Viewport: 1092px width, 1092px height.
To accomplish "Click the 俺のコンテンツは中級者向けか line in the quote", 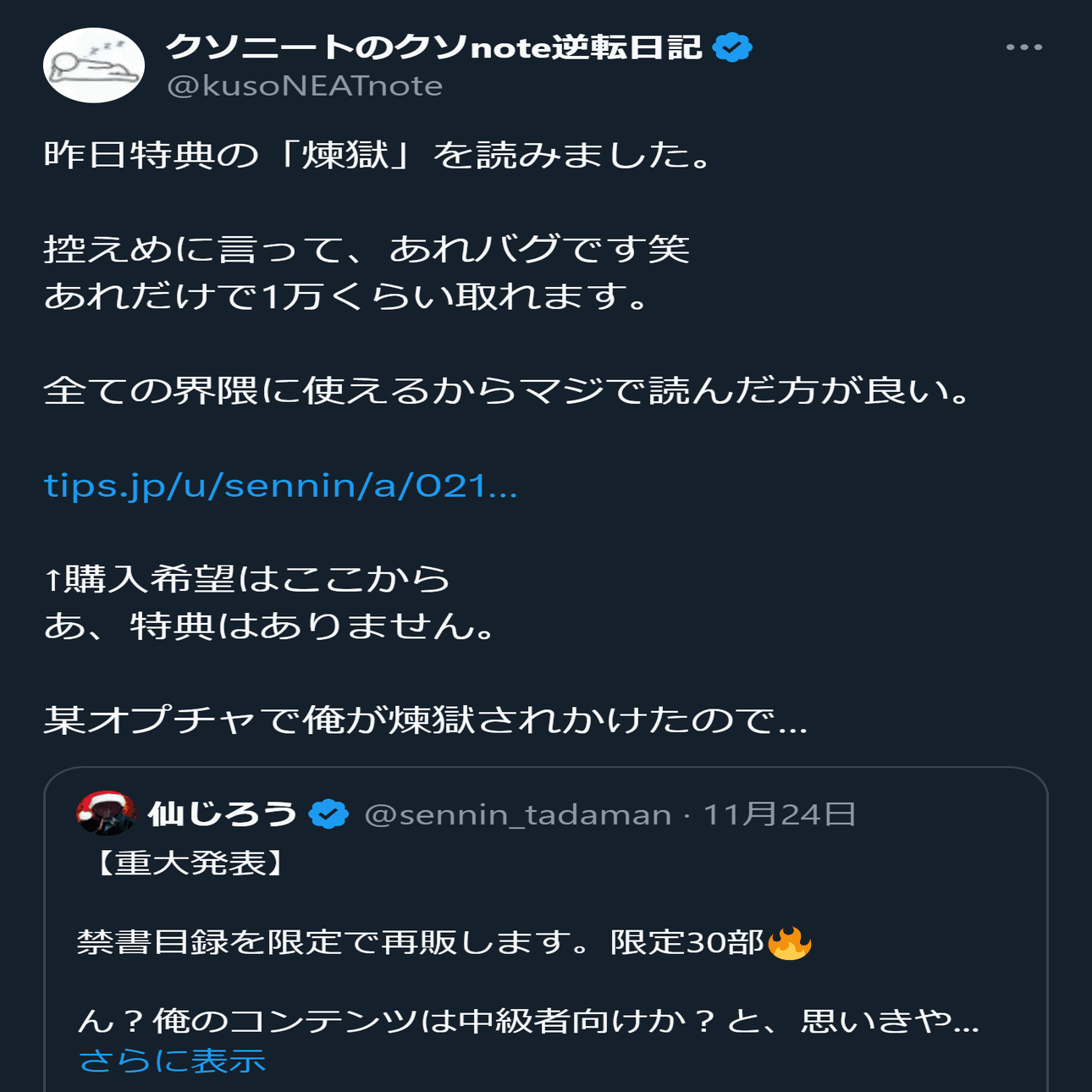I will coord(528,1021).
